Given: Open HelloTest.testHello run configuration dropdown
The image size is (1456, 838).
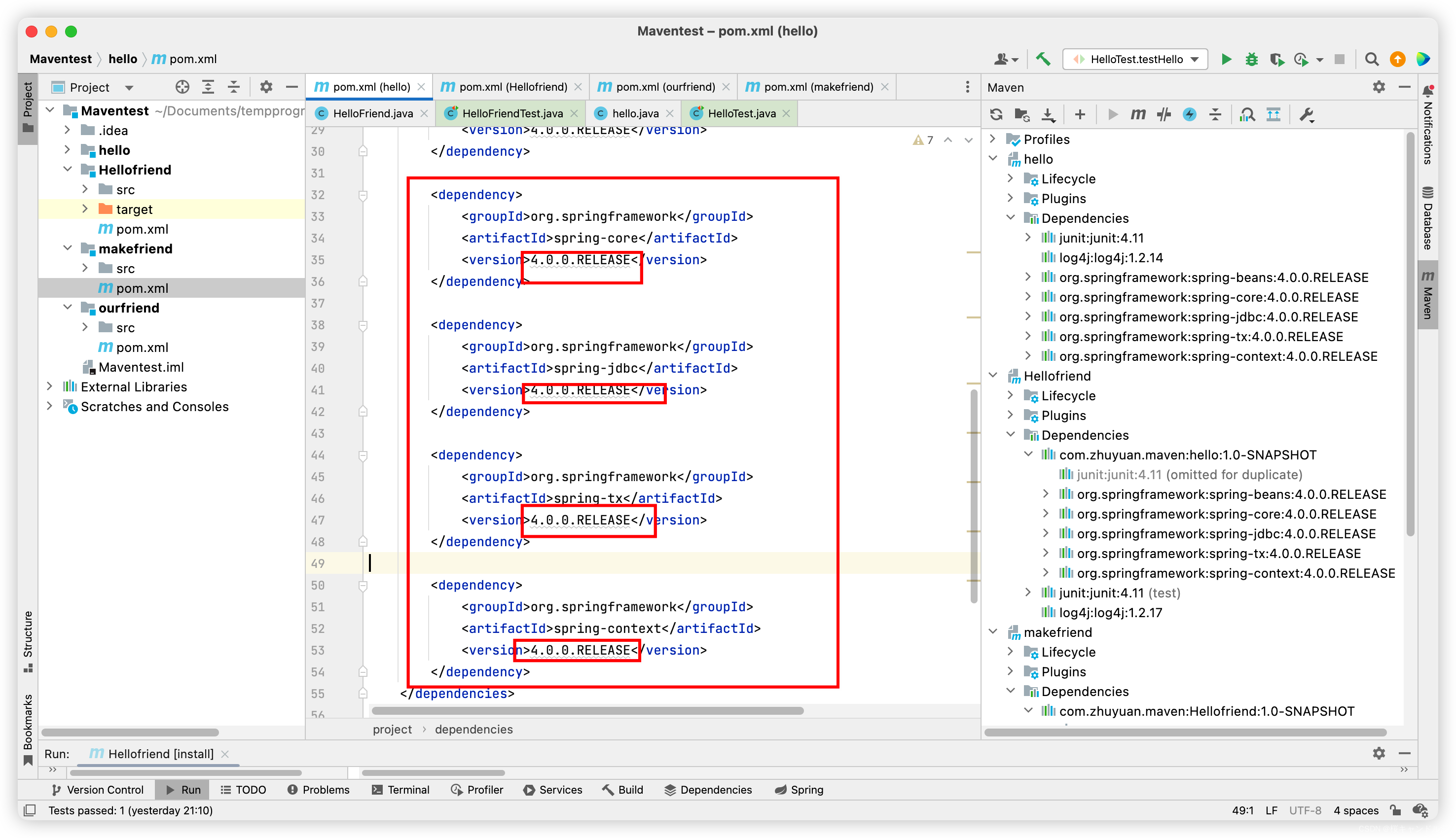Looking at the screenshot, I should 1134,59.
